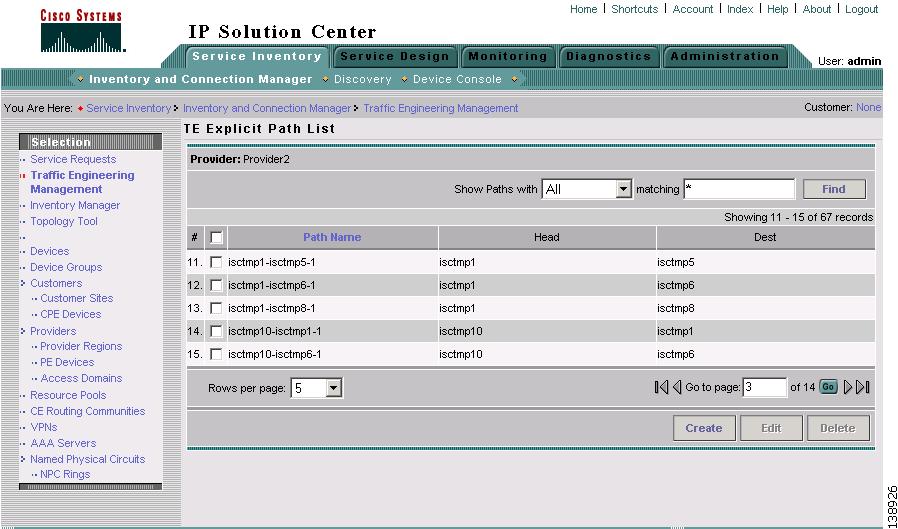Click path name isctmp10-isctmp1-1 text
Screen dimensions: 898x529
click(x=275, y=331)
